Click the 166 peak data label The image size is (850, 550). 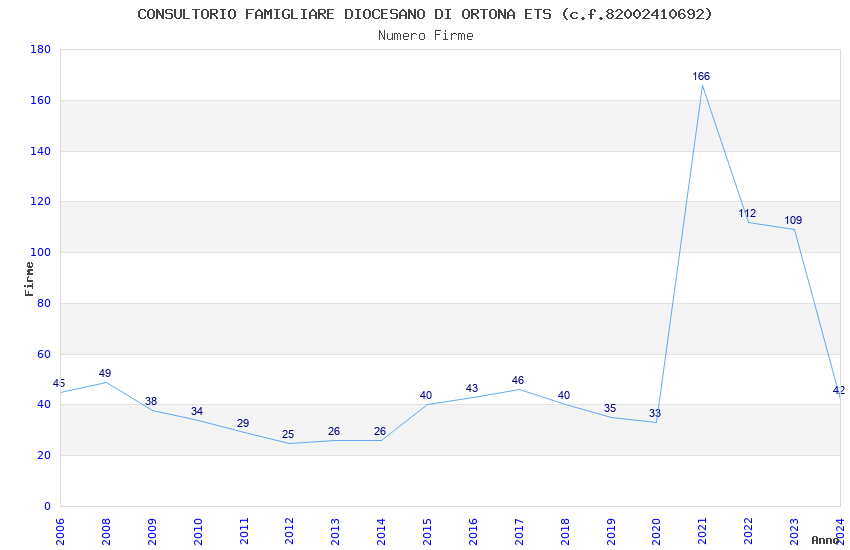coord(701,76)
